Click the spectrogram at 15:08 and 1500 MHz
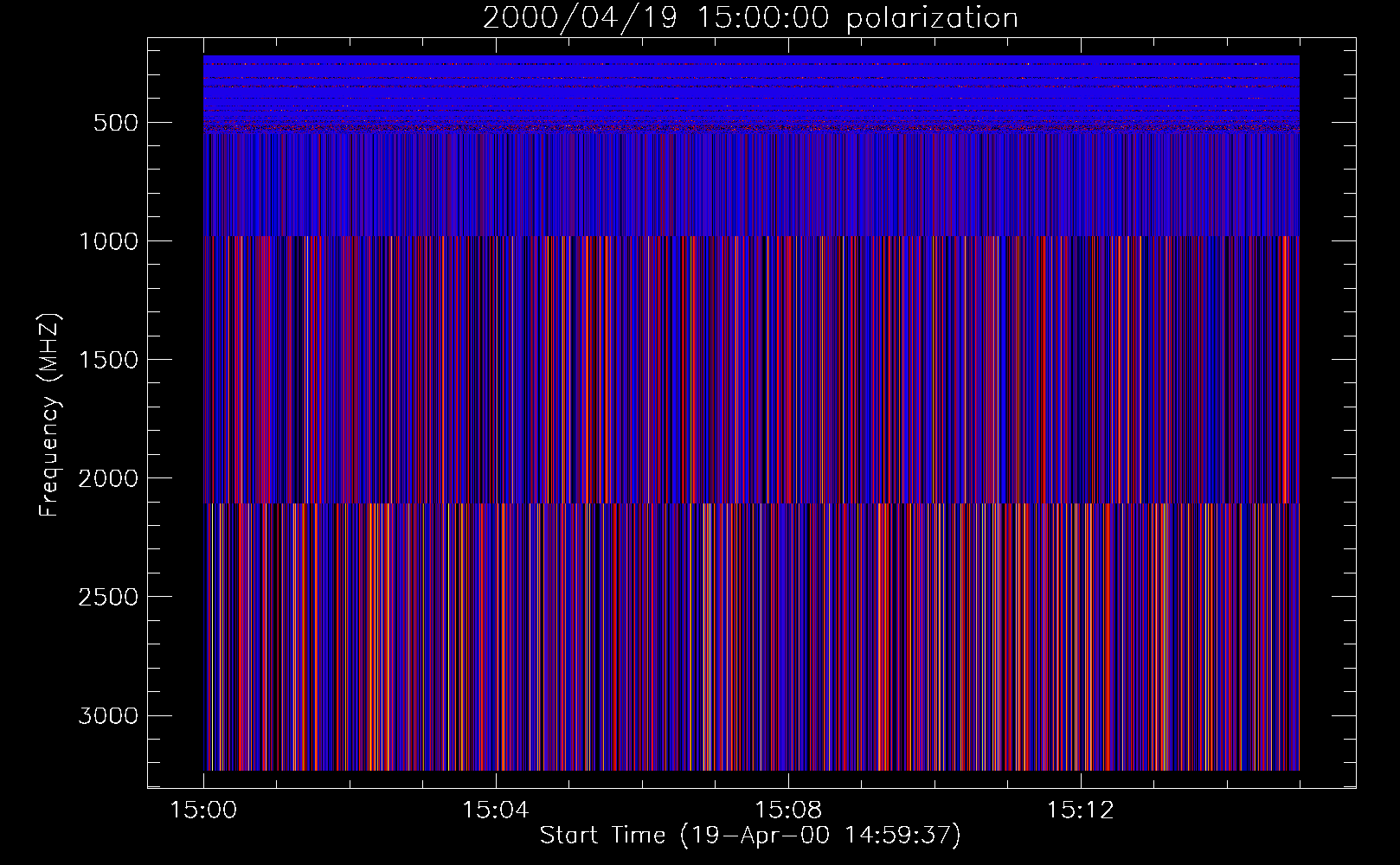 (788, 359)
